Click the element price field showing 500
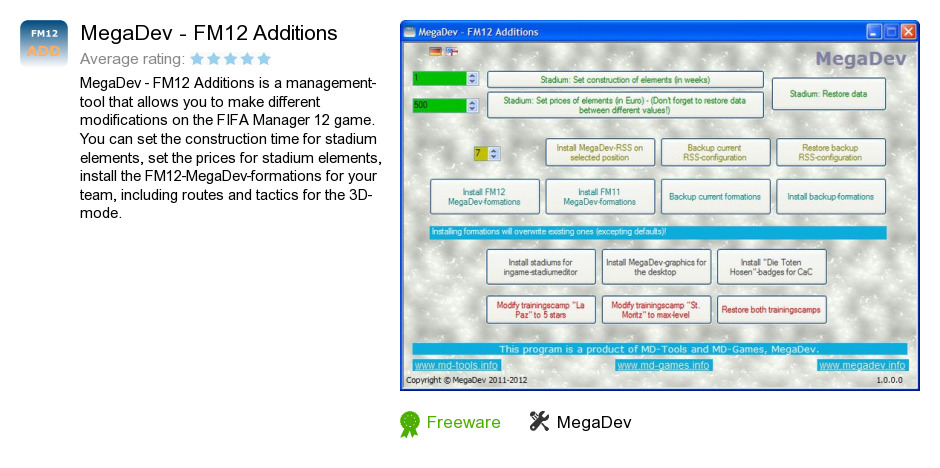 439,105
